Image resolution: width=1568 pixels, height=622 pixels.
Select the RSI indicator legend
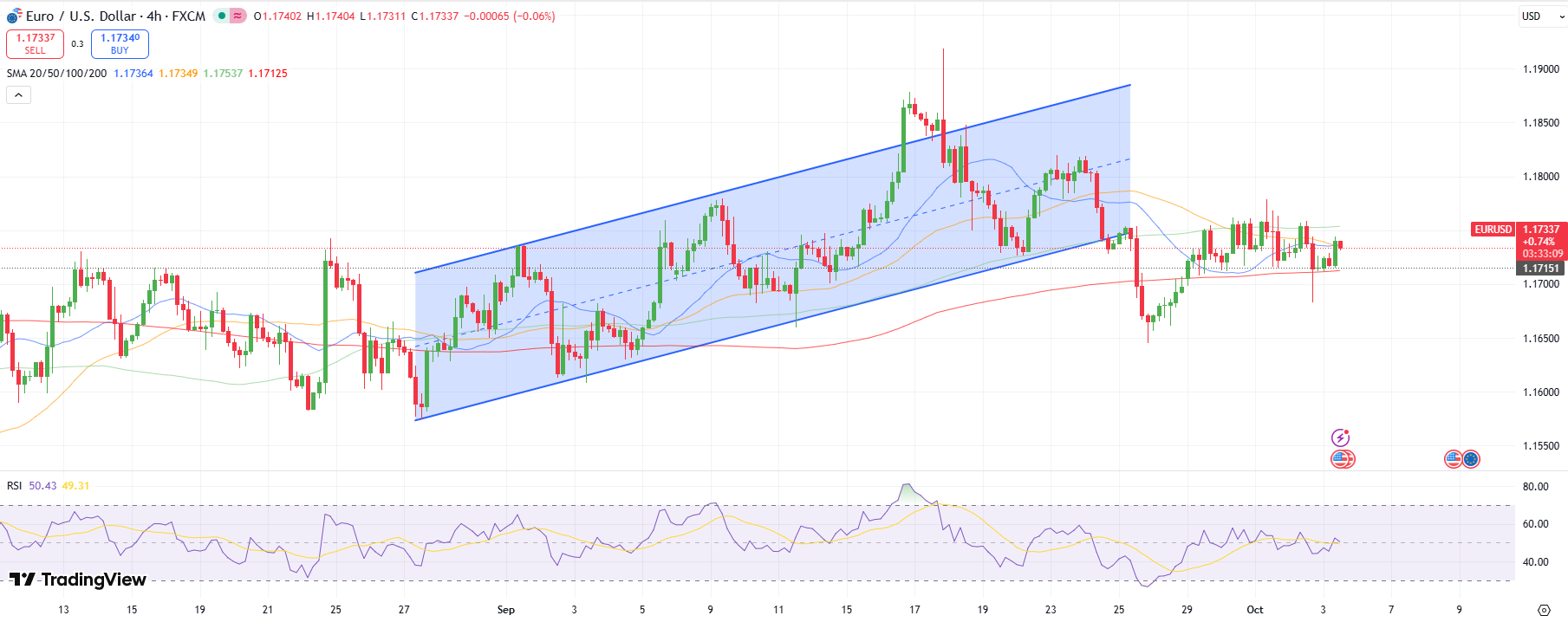[15, 486]
